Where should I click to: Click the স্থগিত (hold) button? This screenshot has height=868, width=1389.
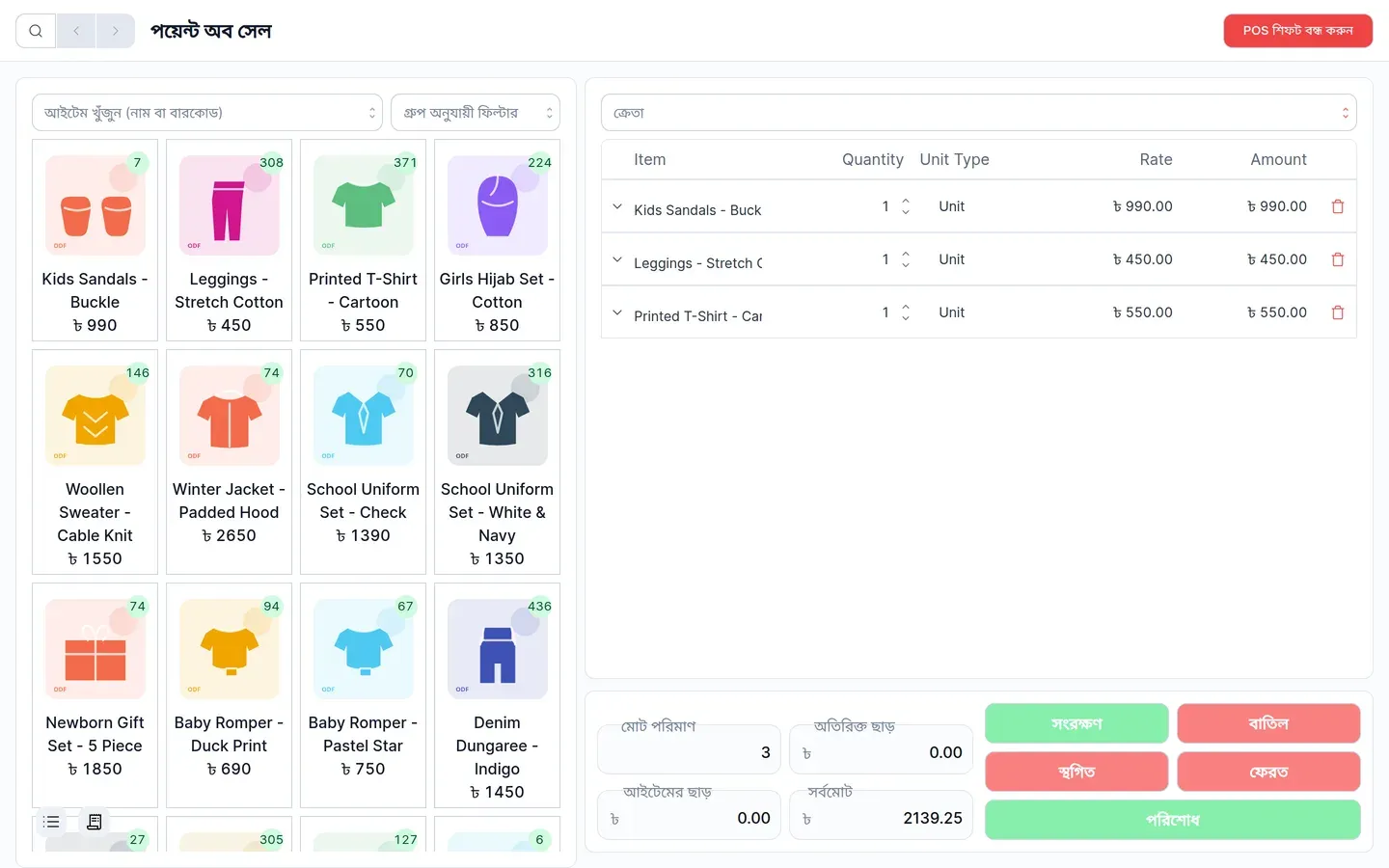[x=1076, y=772]
